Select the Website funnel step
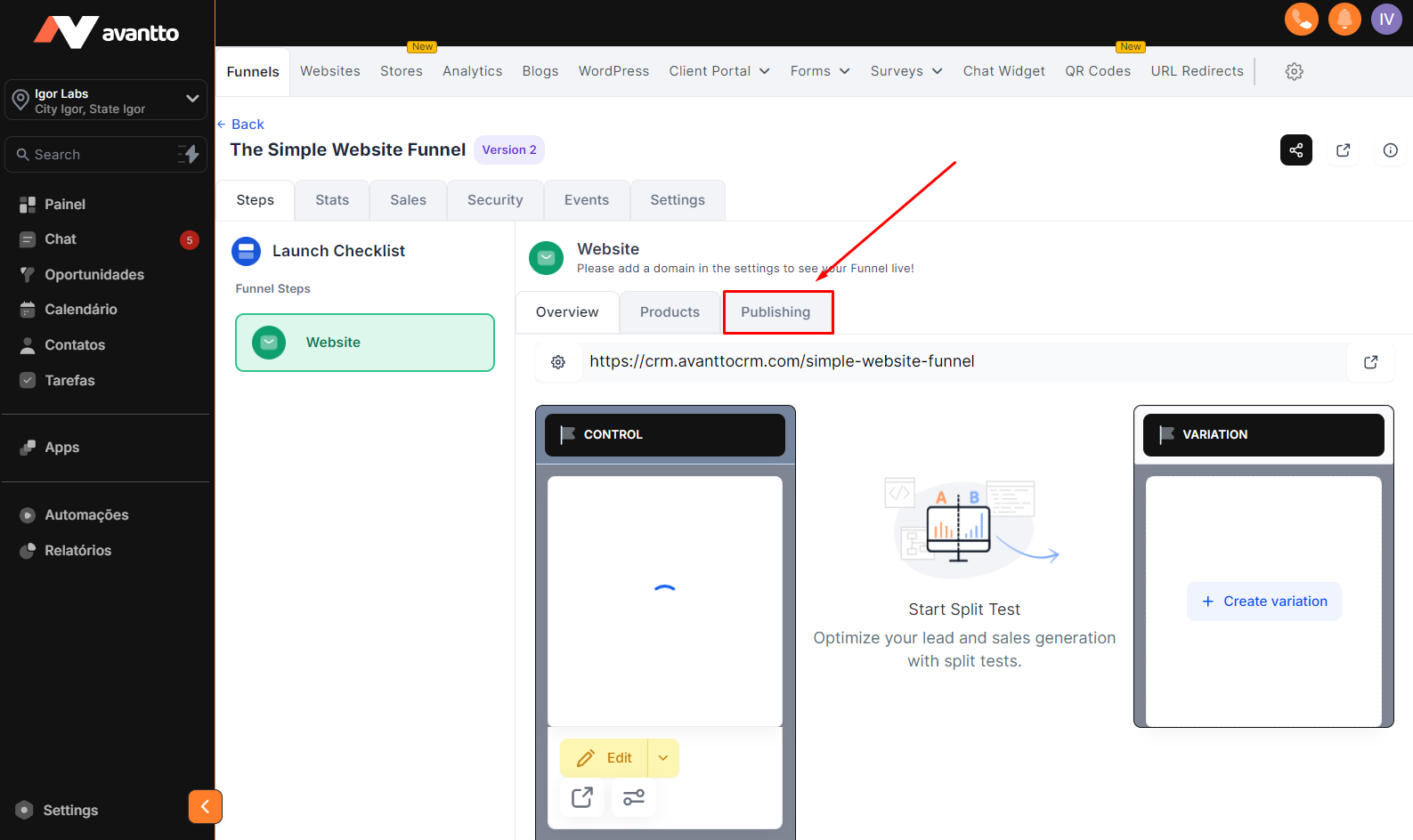Screen dimensions: 1413x840 coord(365,343)
